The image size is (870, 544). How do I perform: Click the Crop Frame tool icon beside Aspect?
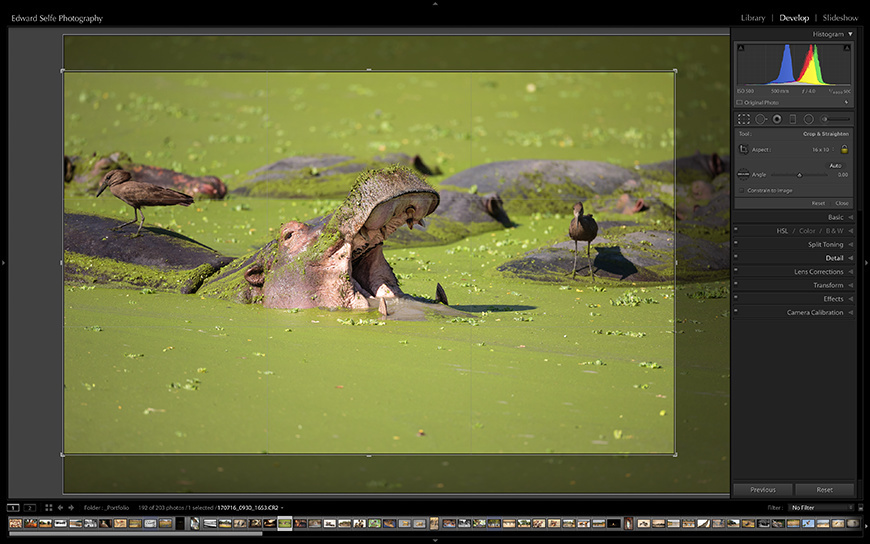[743, 149]
